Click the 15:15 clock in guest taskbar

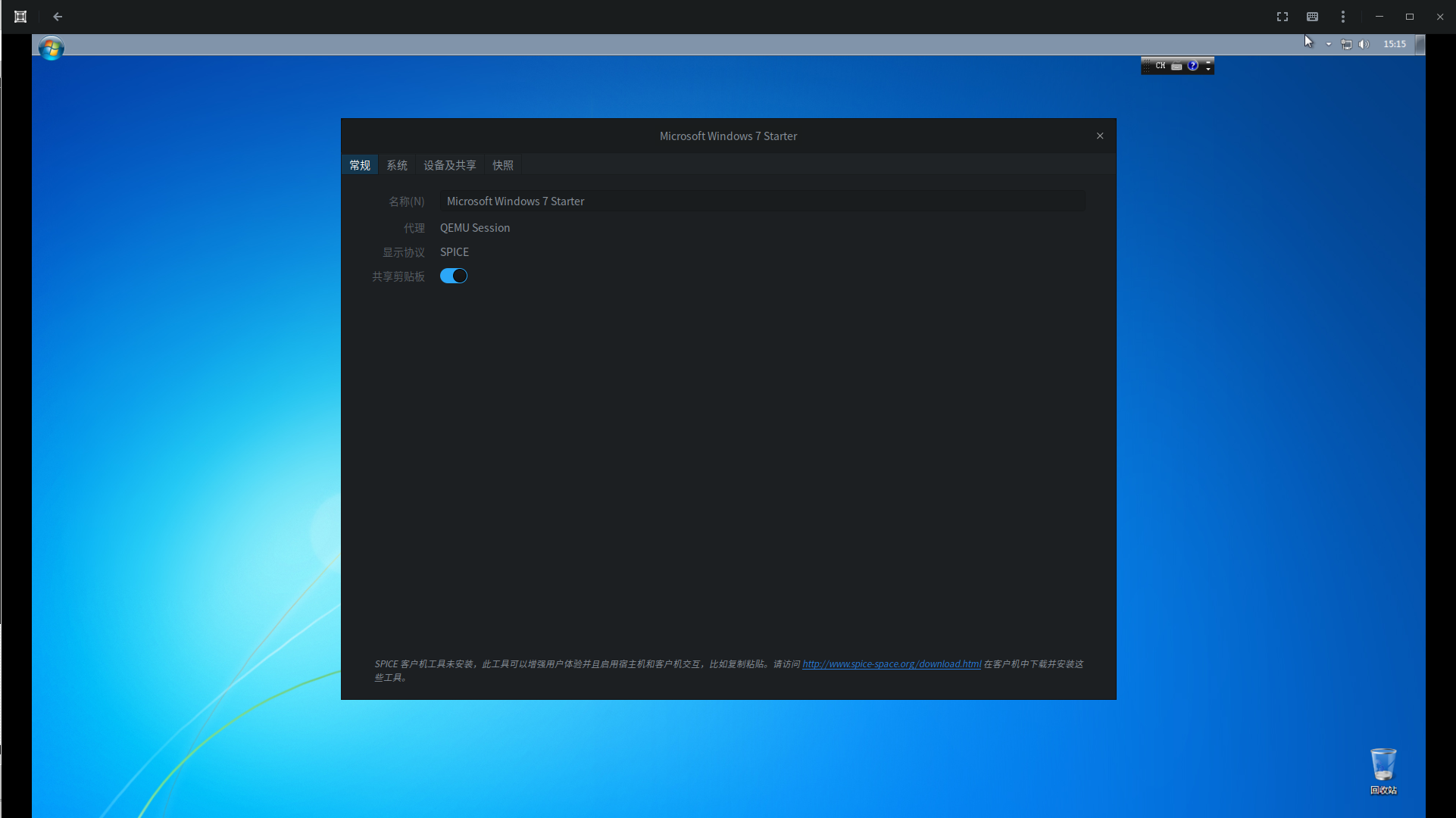click(x=1395, y=44)
